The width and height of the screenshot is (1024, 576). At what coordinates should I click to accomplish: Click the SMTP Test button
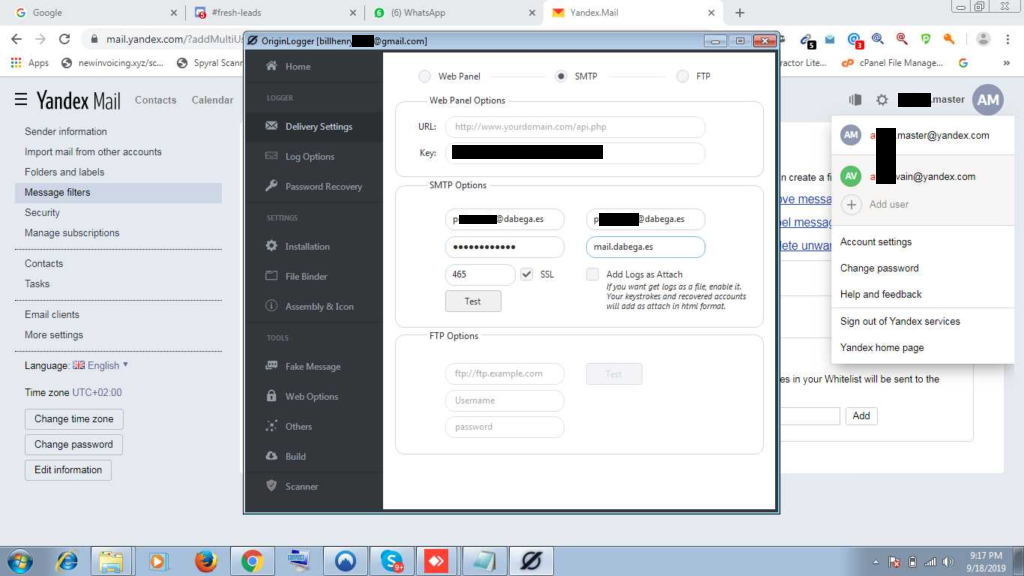(x=473, y=301)
